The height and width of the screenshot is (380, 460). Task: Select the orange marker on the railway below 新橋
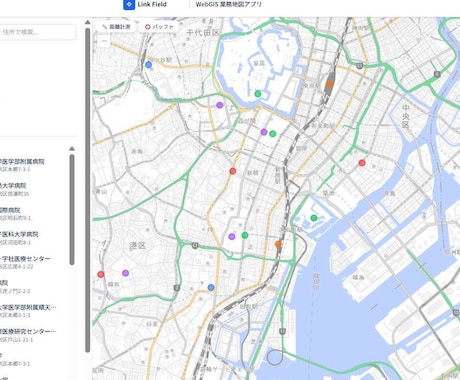278,244
